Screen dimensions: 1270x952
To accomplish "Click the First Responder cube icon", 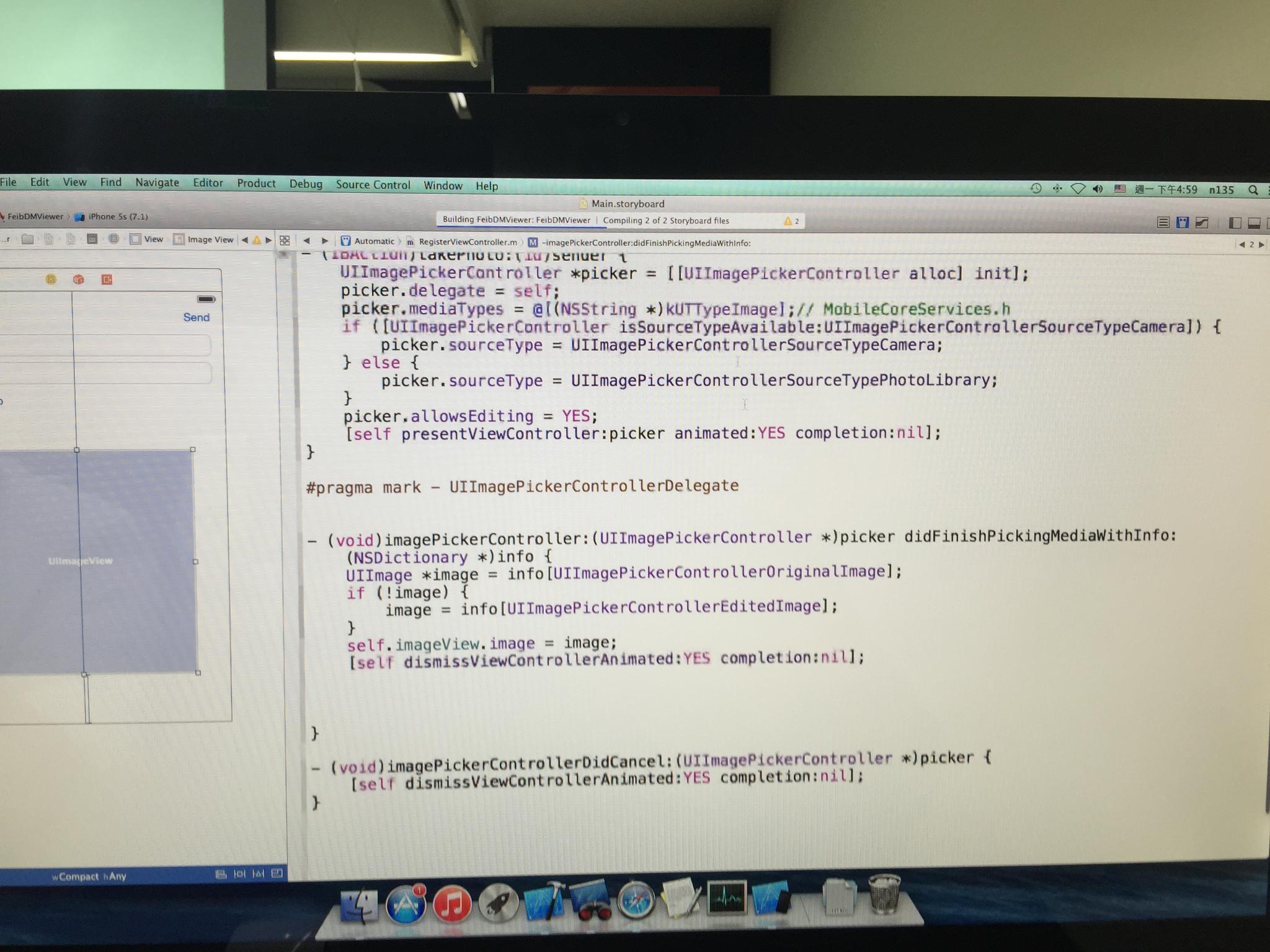I will tap(79, 280).
